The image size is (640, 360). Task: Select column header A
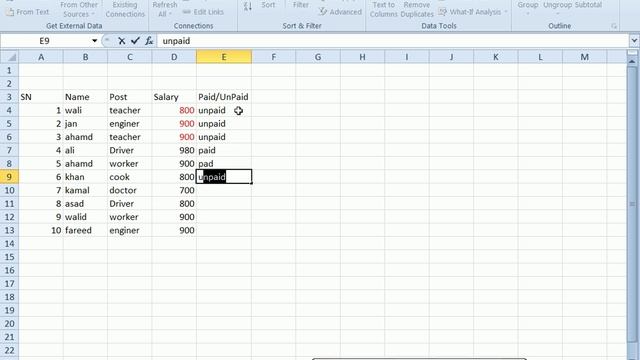click(x=41, y=57)
